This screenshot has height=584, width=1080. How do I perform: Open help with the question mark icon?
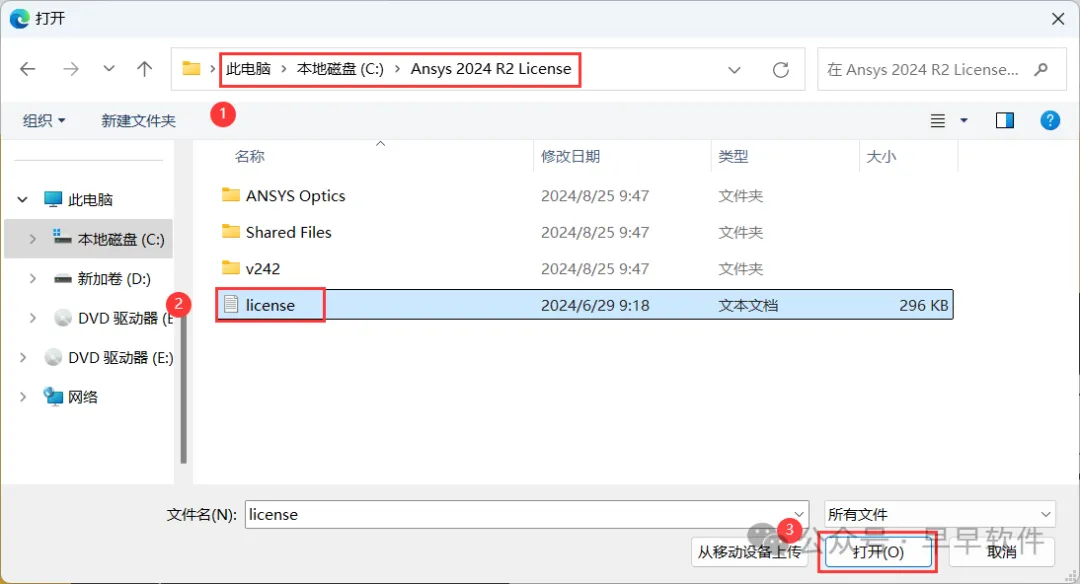point(1050,121)
